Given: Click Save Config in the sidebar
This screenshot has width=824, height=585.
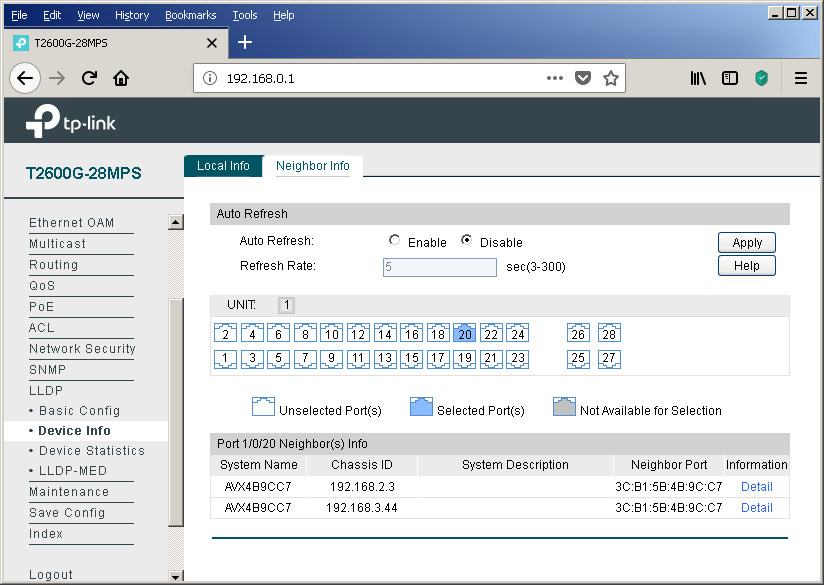Looking at the screenshot, I should tap(67, 513).
